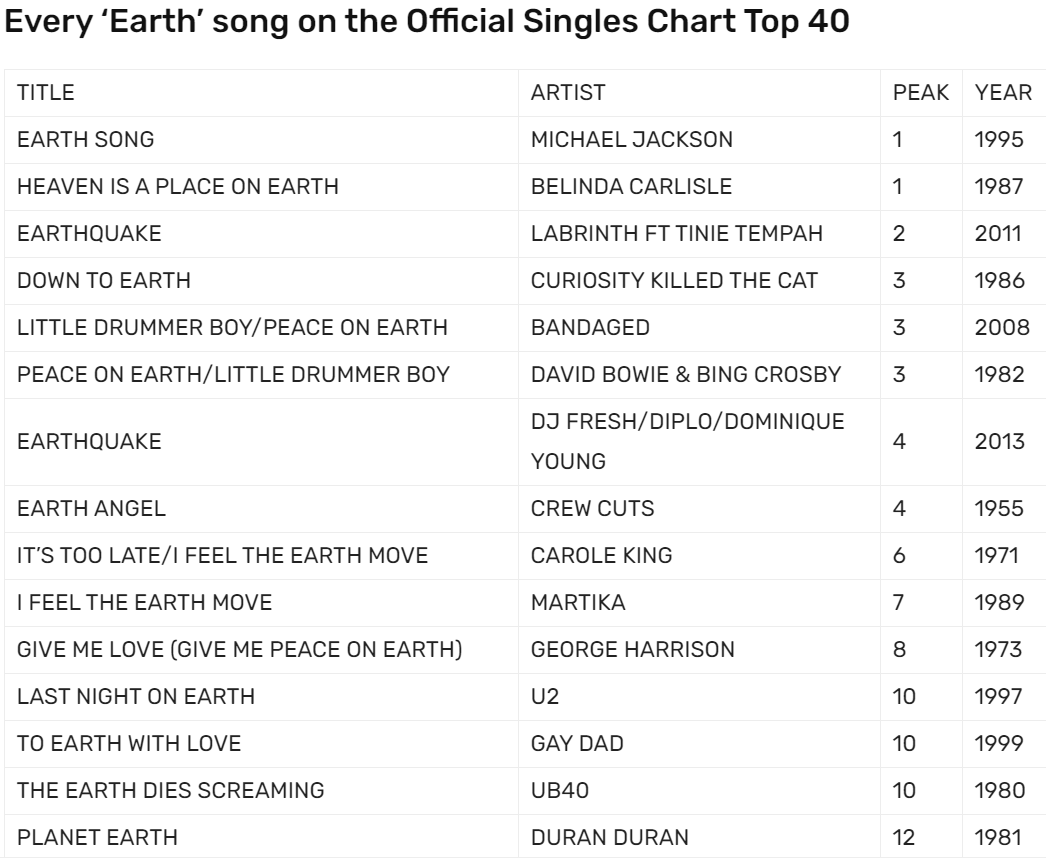Select the EARTH SONG title cell
The height and width of the screenshot is (862, 1046).
point(85,140)
